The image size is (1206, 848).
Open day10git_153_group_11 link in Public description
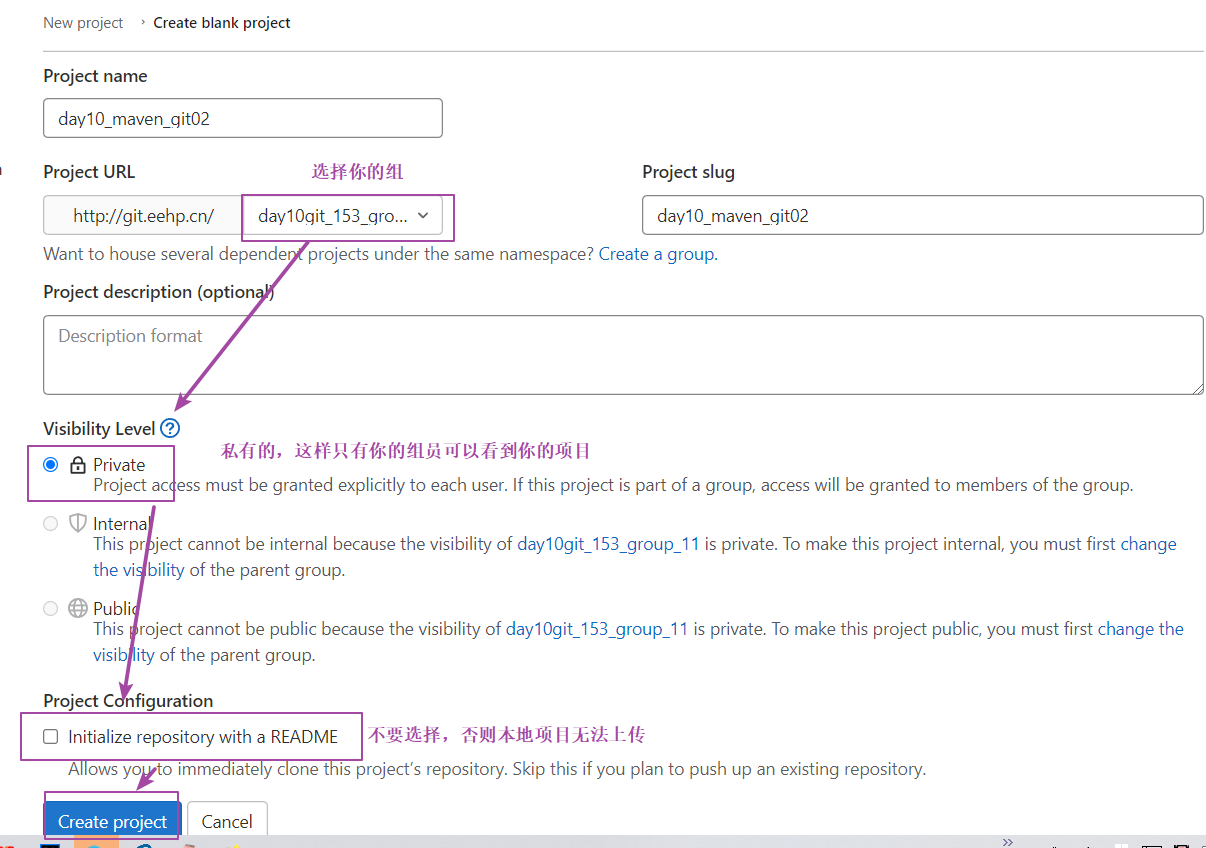pos(597,630)
